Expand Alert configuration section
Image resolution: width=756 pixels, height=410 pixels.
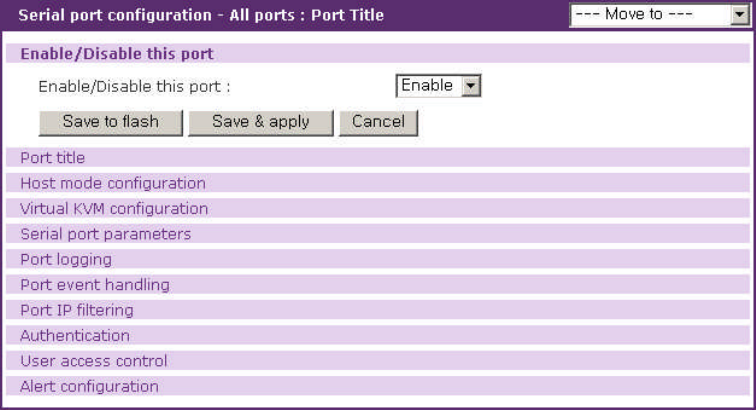89,386
